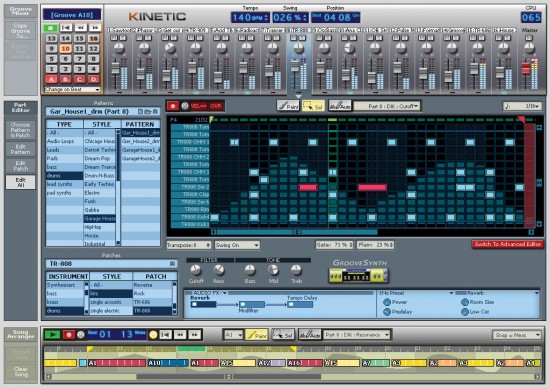Select groove pad 7

79,59
